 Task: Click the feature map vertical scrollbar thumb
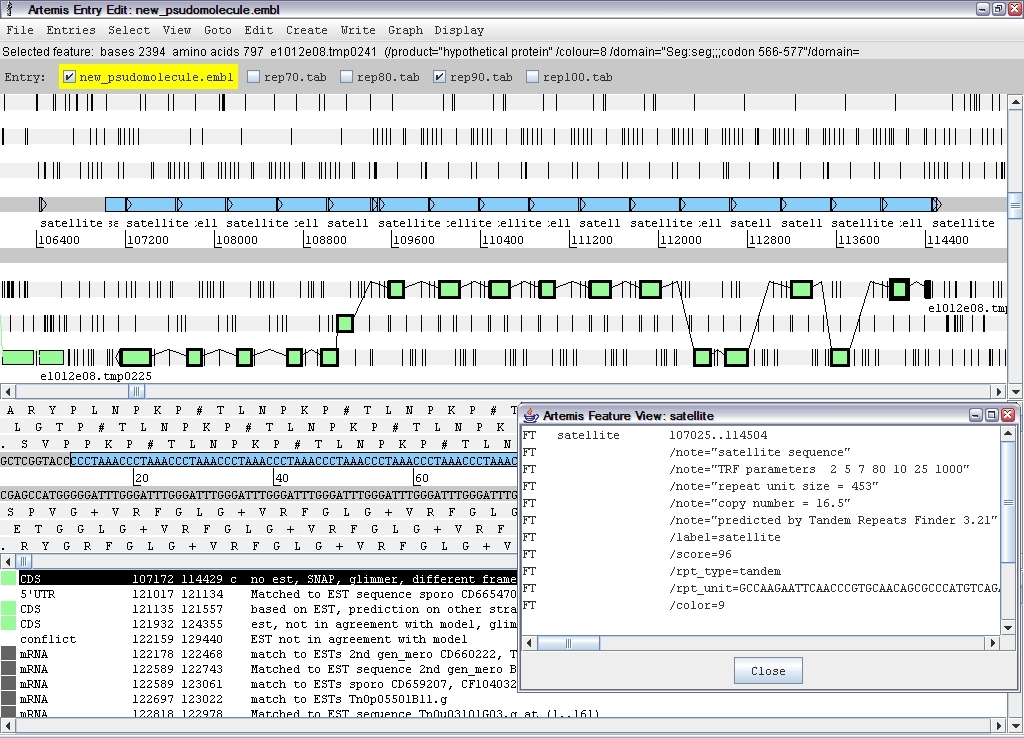point(1015,204)
